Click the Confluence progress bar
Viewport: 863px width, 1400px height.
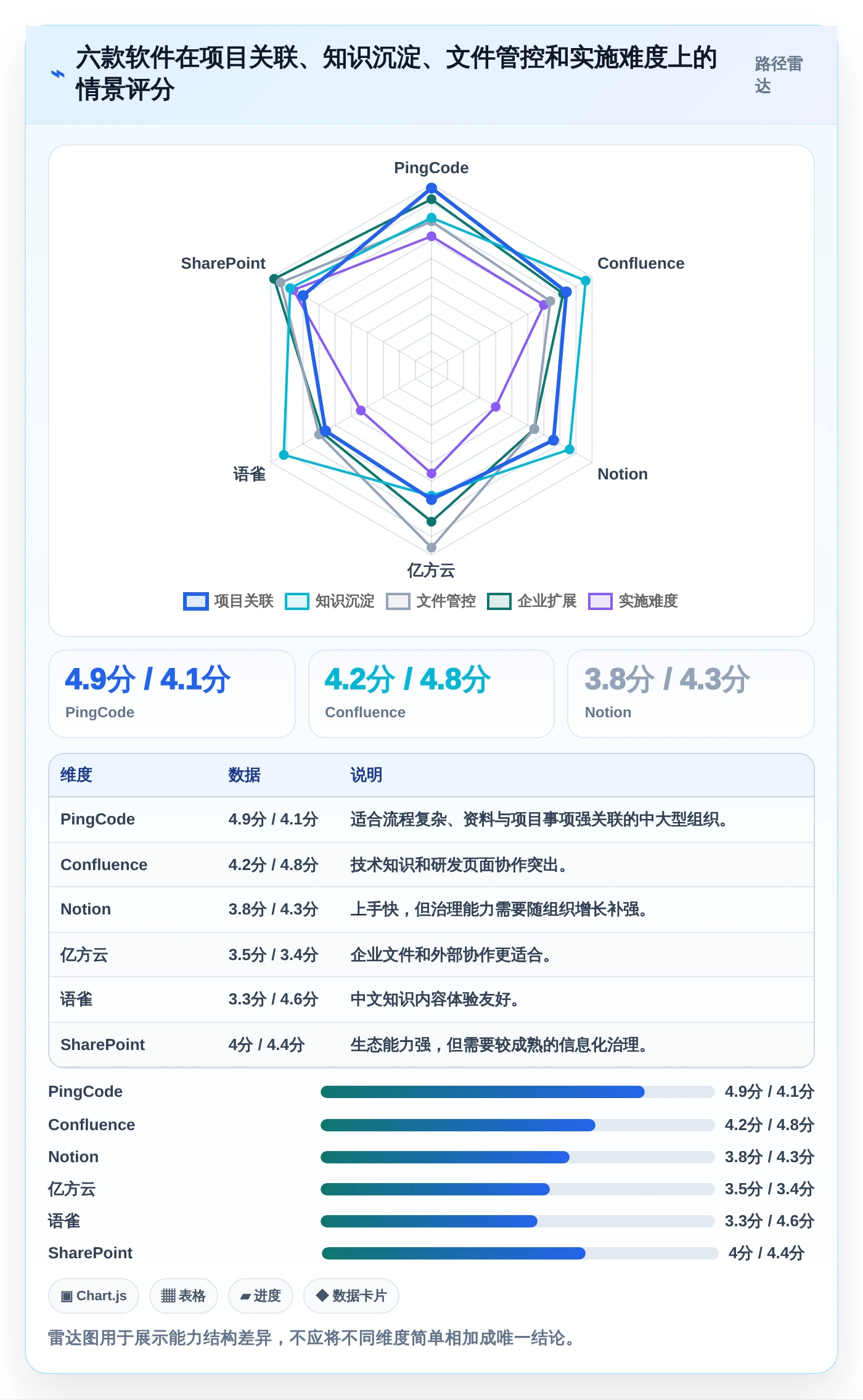pos(517,1125)
